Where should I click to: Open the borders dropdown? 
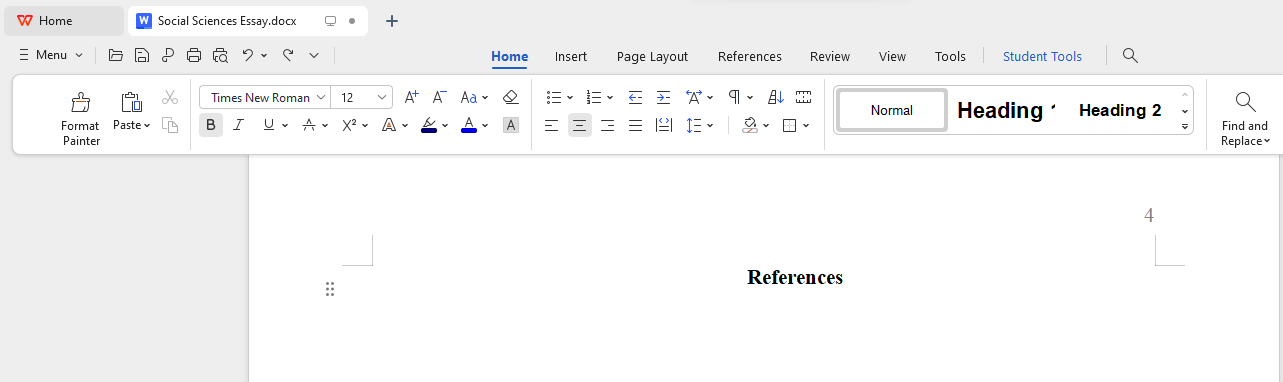(x=805, y=125)
